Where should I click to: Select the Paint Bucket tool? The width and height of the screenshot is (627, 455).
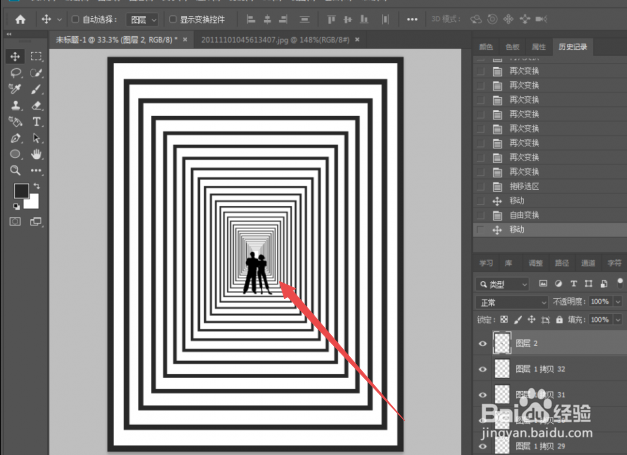pos(15,122)
